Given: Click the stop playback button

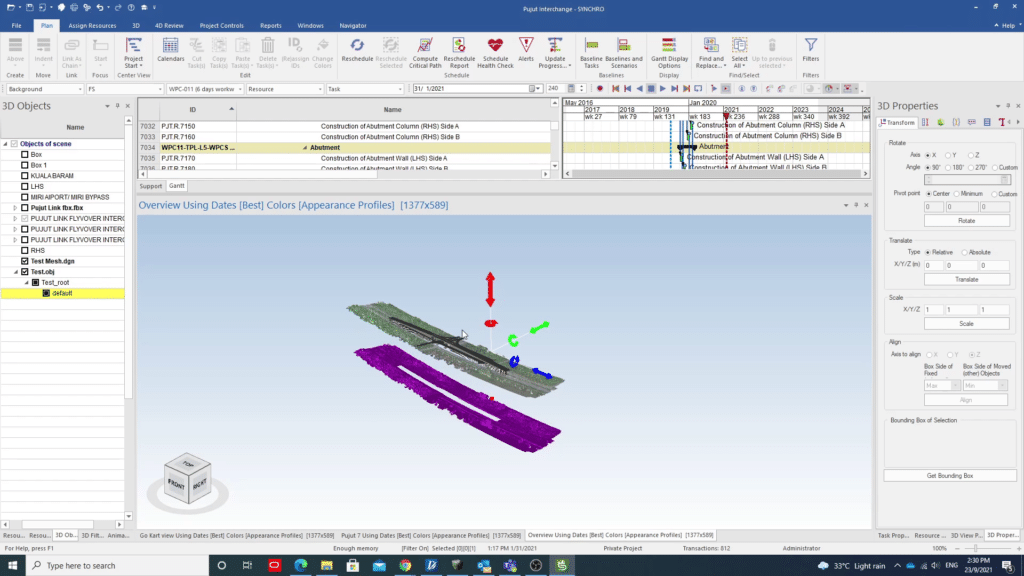Looking at the screenshot, I should click(650, 89).
